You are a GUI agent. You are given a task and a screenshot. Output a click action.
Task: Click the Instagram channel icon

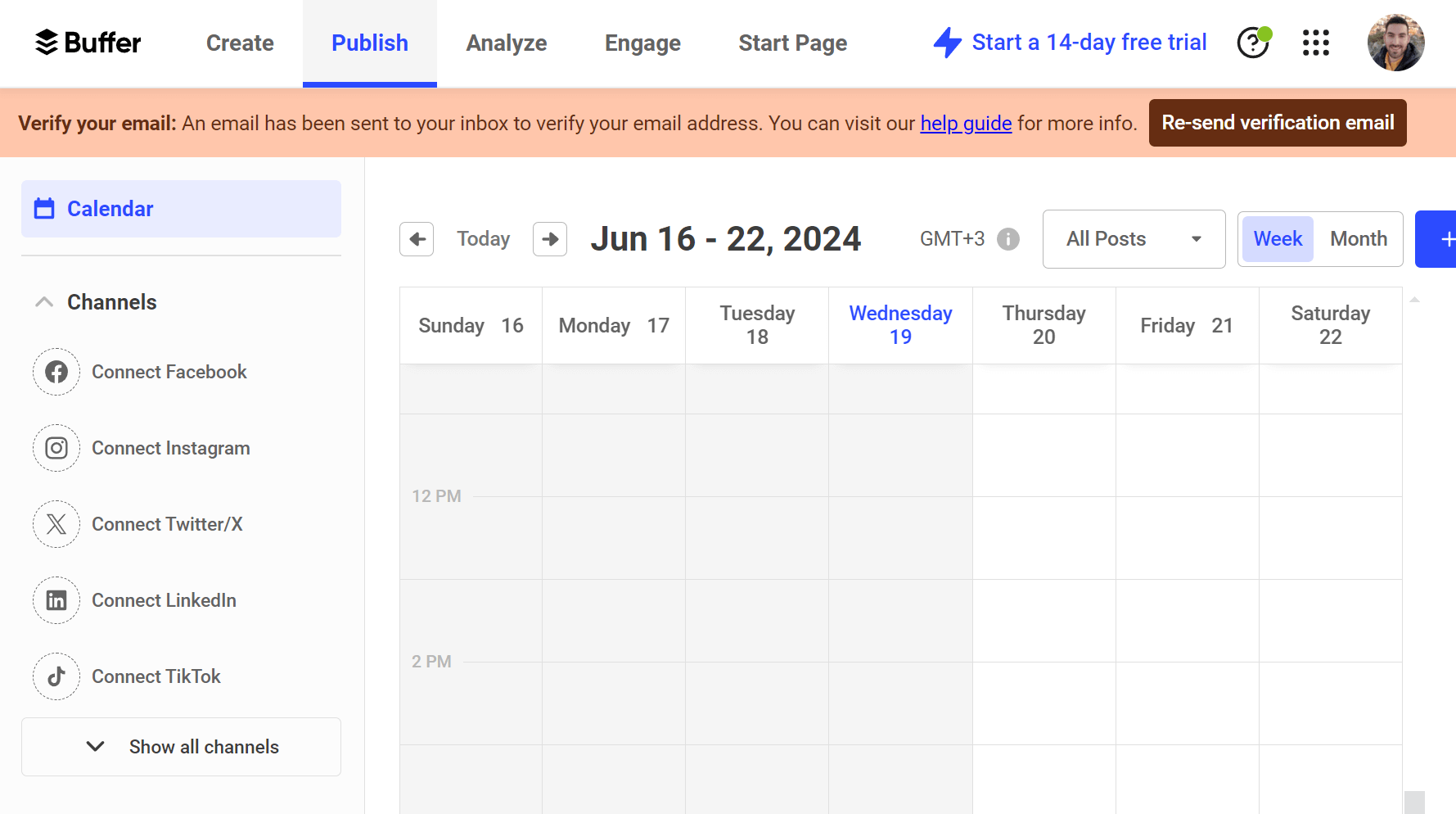[56, 448]
